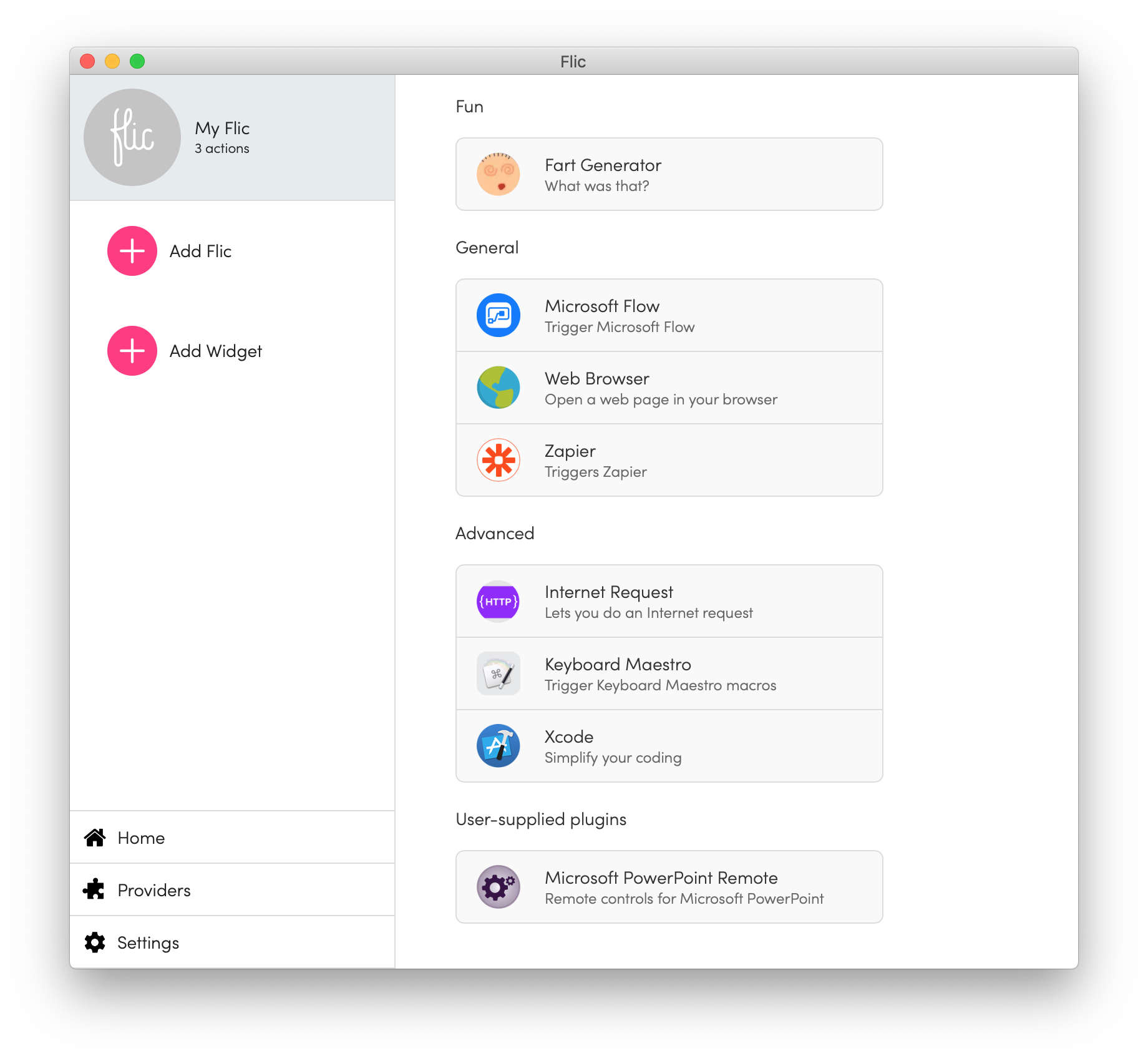Image resolution: width=1148 pixels, height=1061 pixels.
Task: Select the Providers puzzle icon
Action: point(95,890)
